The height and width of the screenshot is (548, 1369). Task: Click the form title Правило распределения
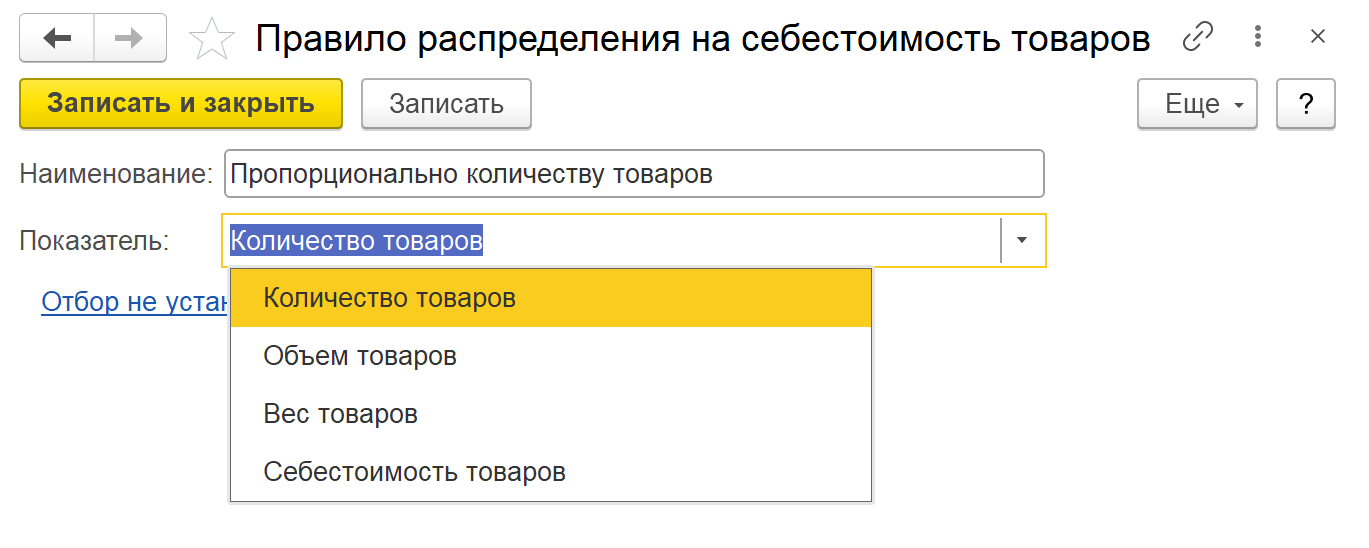pos(702,39)
